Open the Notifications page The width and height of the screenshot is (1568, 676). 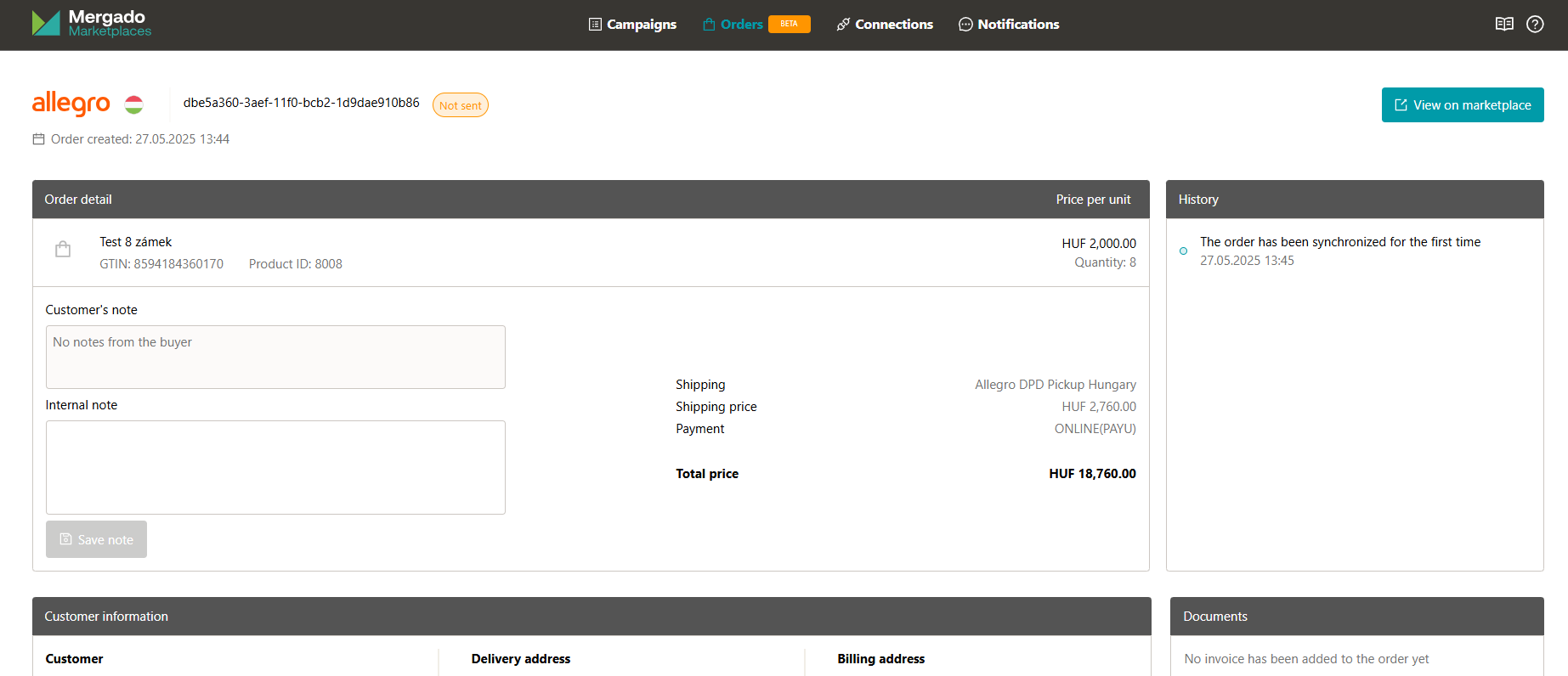point(1009,25)
